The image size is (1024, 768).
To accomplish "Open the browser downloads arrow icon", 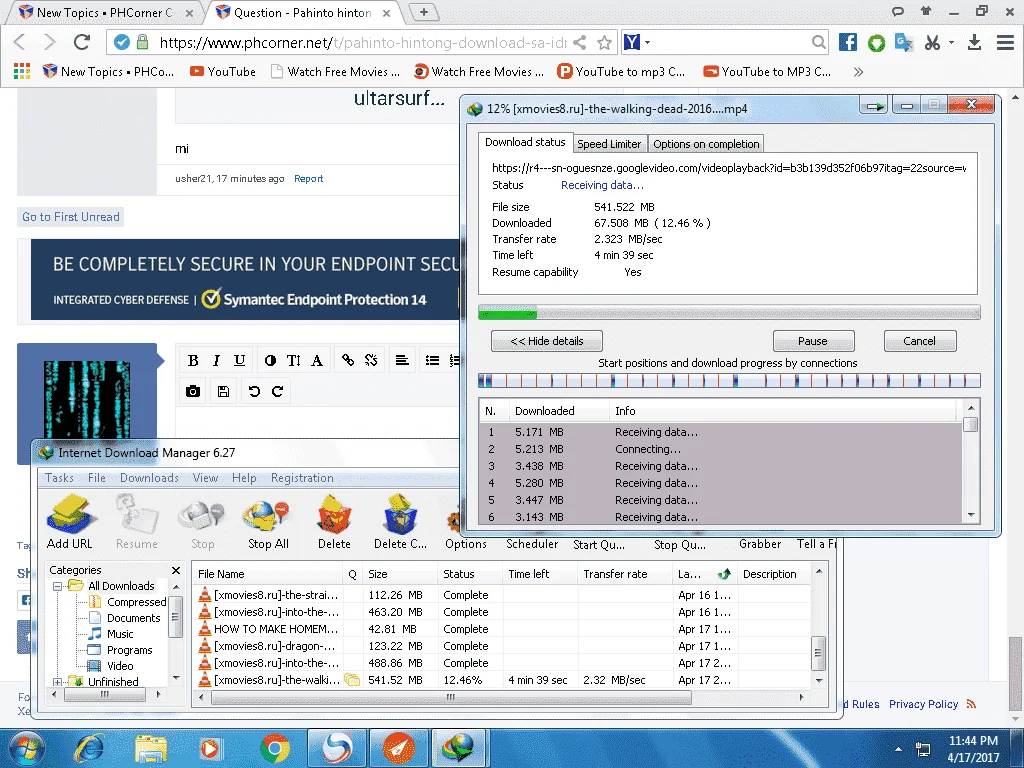I will click(x=974, y=42).
